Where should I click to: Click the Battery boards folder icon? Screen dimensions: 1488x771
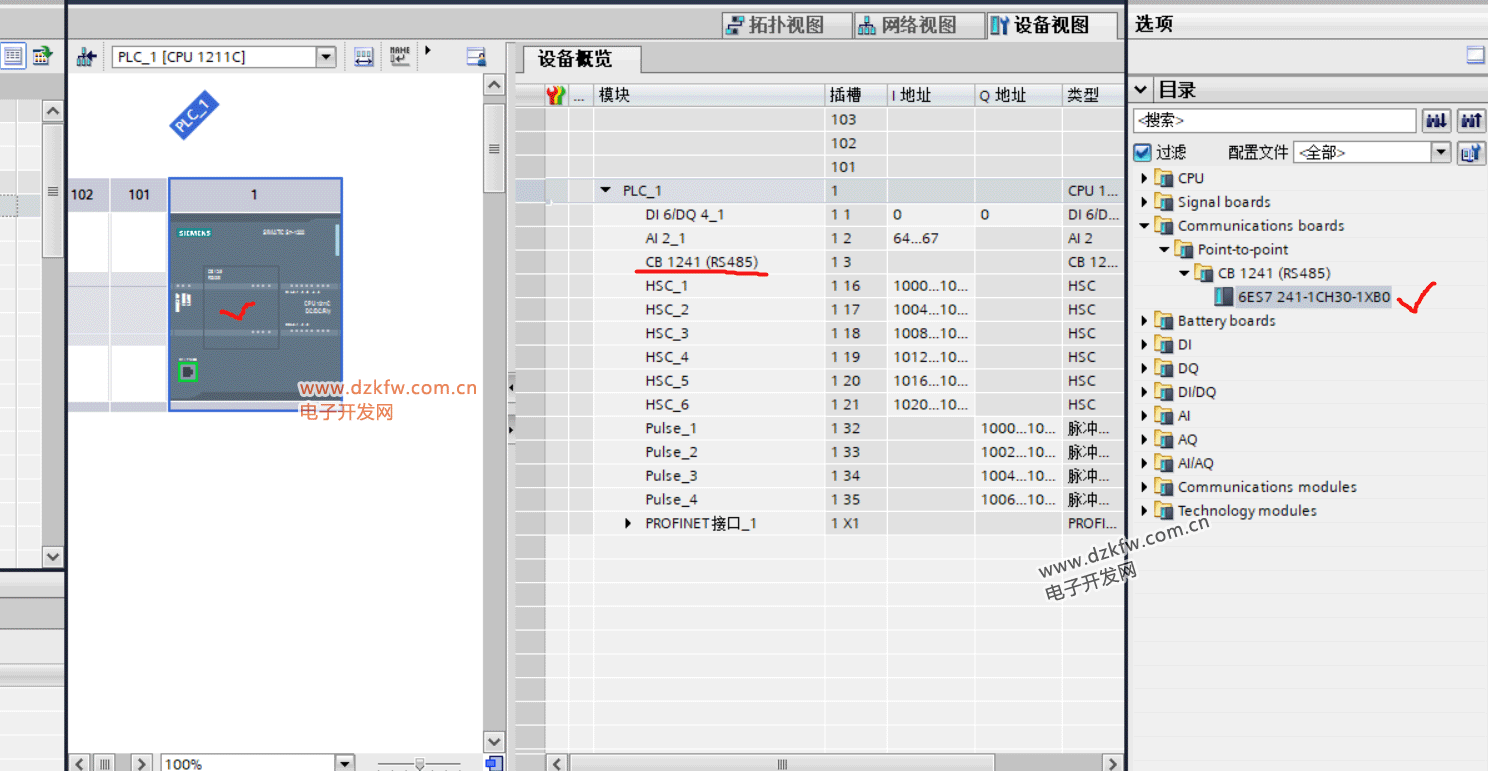1163,321
